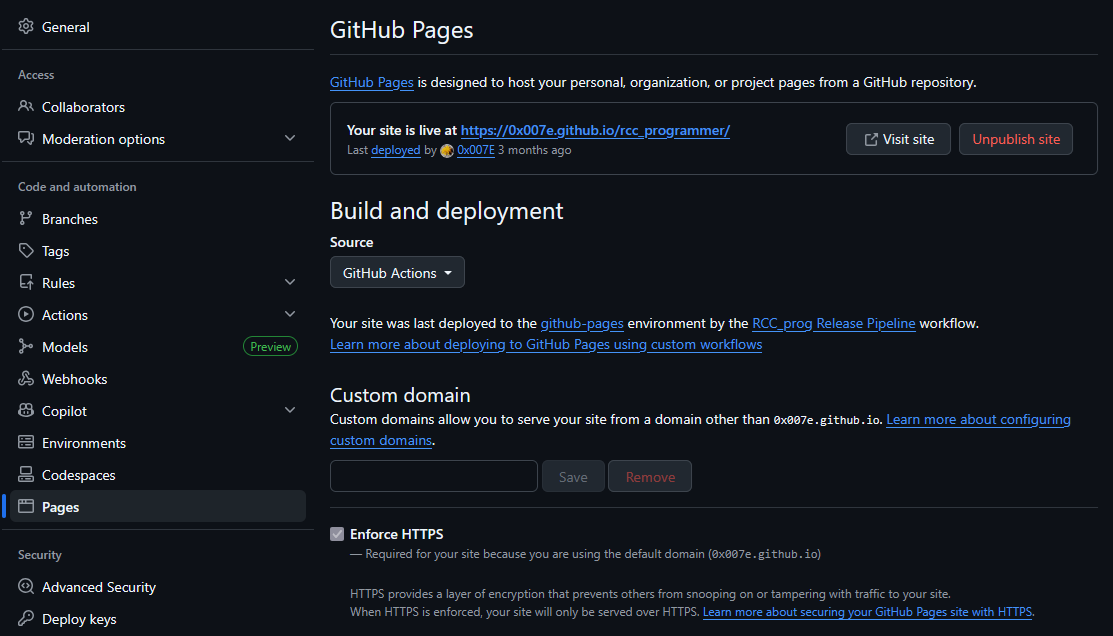Click the Save custom domain button
Viewport: 1113px width, 636px height.
coord(573,476)
